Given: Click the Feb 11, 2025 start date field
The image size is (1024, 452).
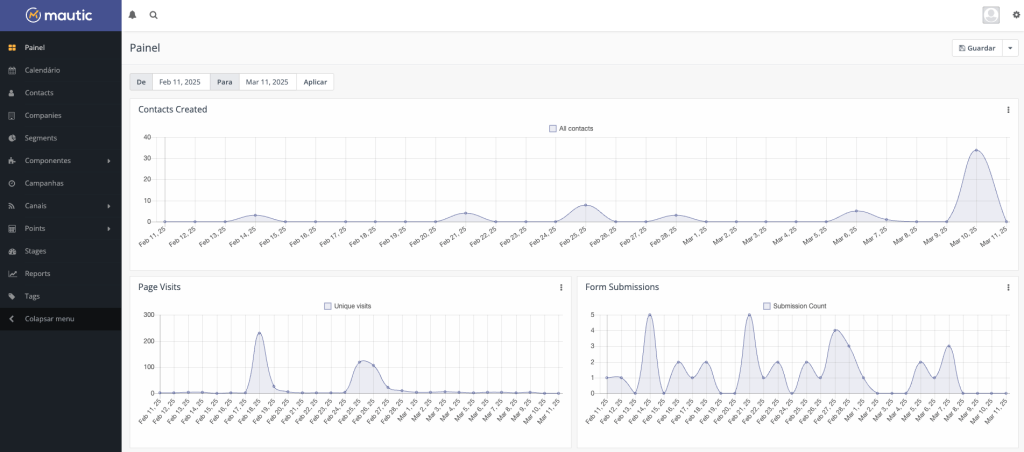Looking at the screenshot, I should pyautogui.click(x=180, y=82).
